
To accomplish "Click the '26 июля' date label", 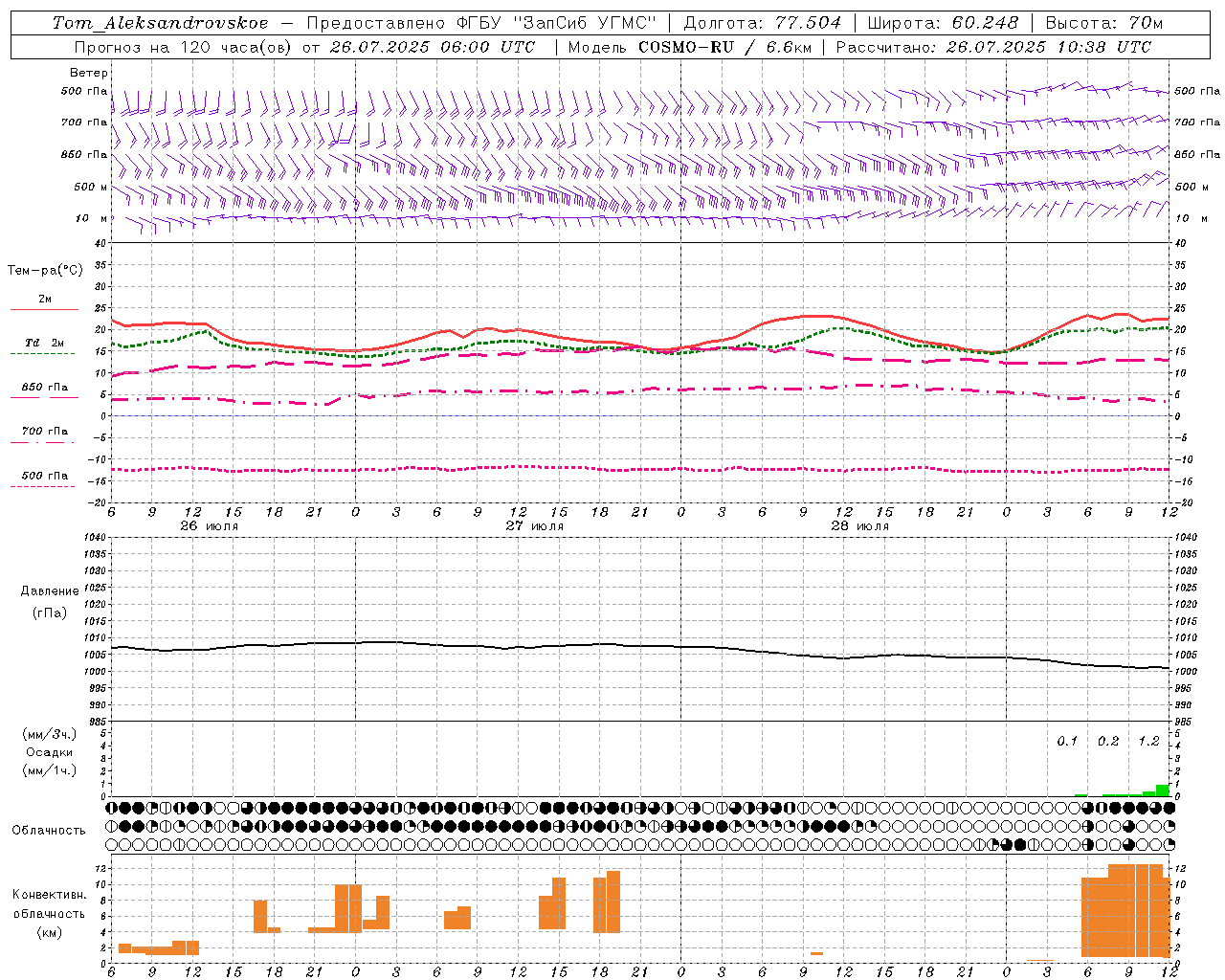I will tap(210, 525).
